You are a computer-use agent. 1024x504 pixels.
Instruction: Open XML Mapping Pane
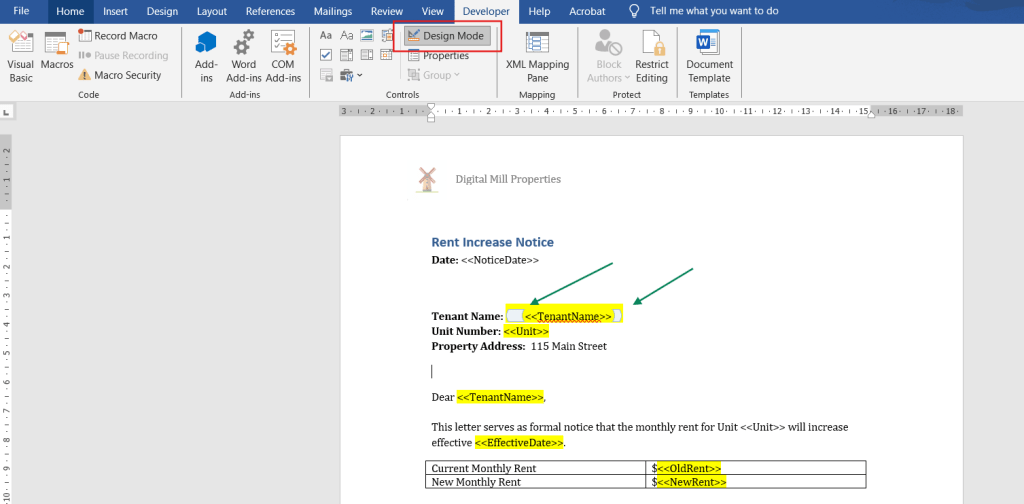(537, 57)
